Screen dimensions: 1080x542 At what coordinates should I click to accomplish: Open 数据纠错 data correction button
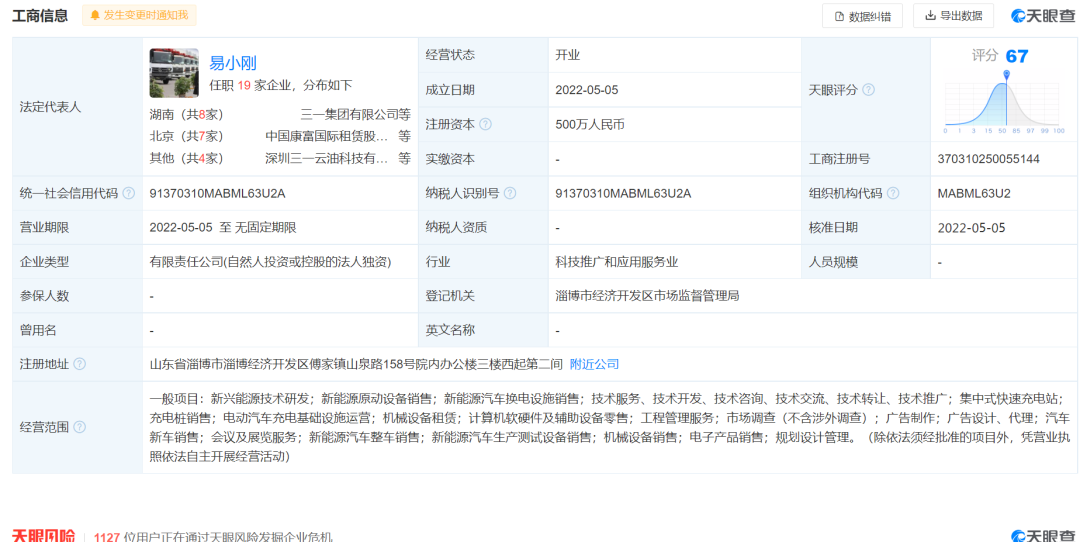862,16
